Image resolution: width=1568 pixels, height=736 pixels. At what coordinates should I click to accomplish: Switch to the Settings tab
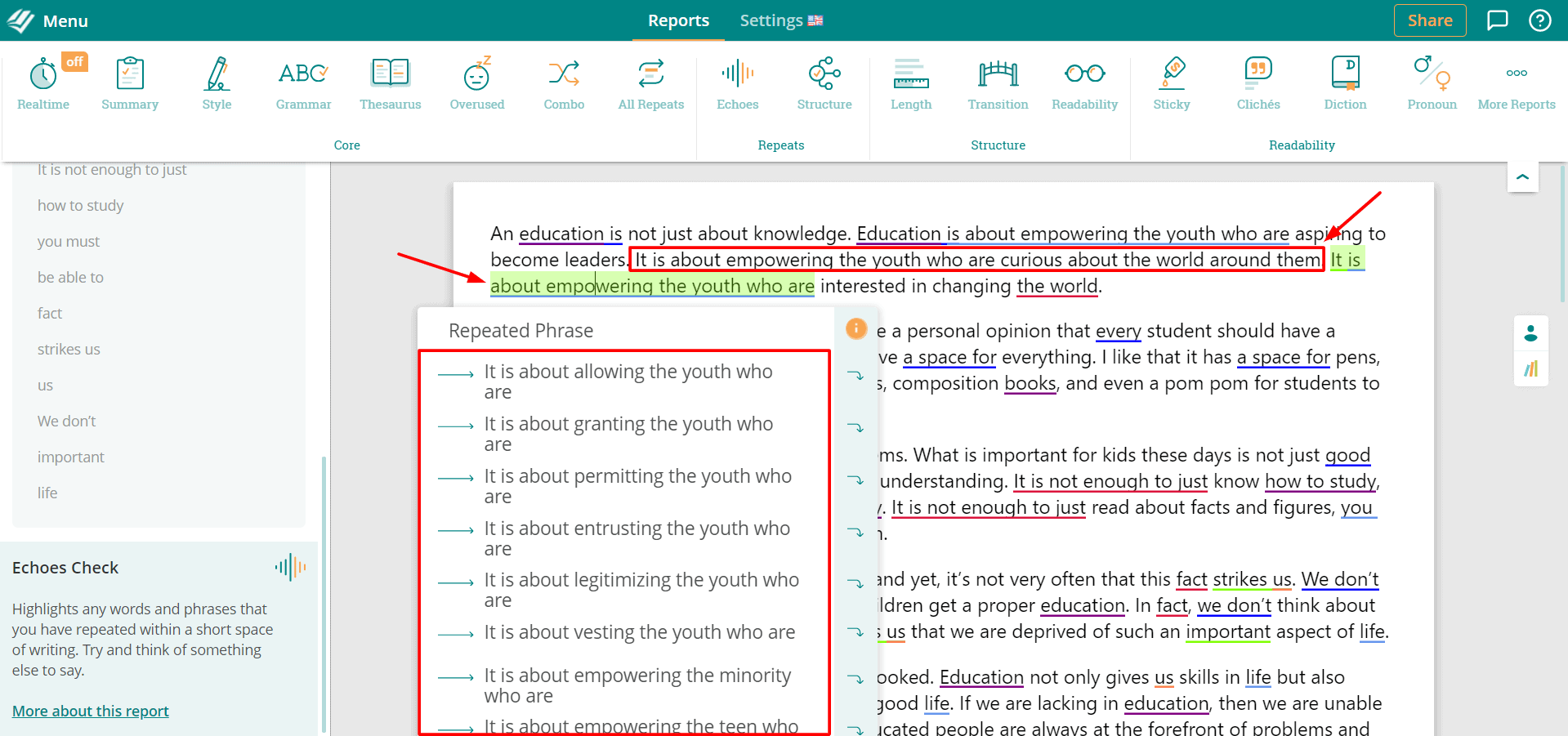click(780, 20)
